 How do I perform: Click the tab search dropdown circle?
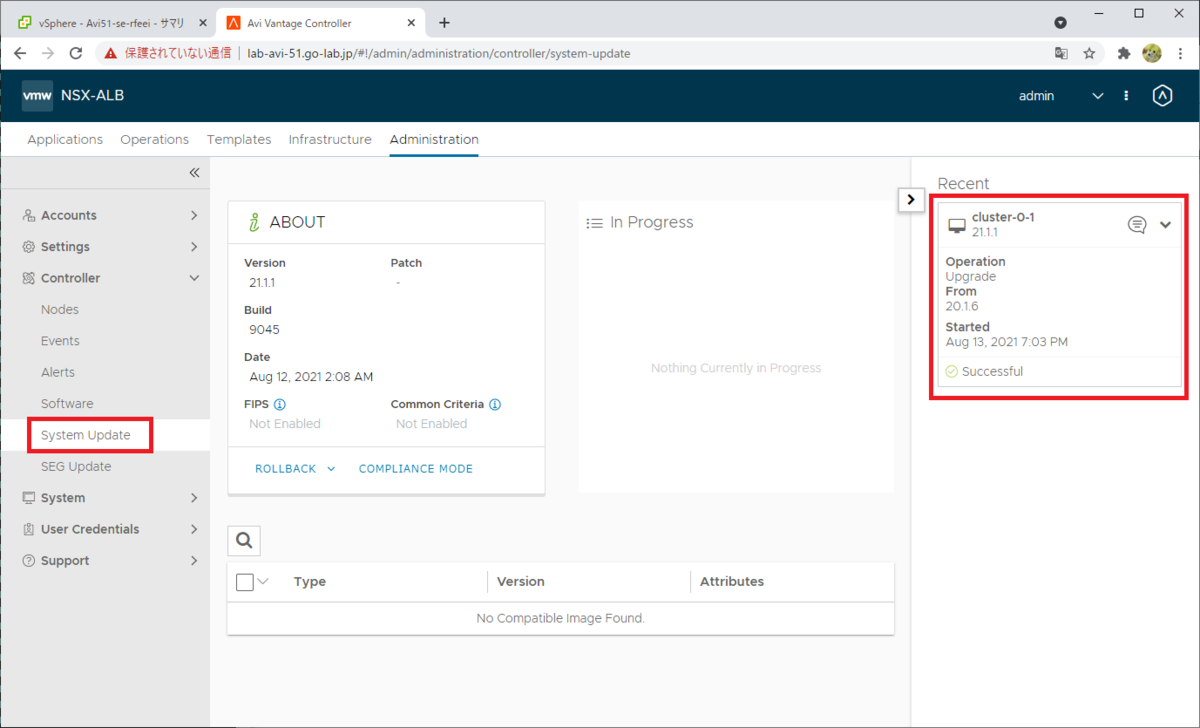[1061, 22]
